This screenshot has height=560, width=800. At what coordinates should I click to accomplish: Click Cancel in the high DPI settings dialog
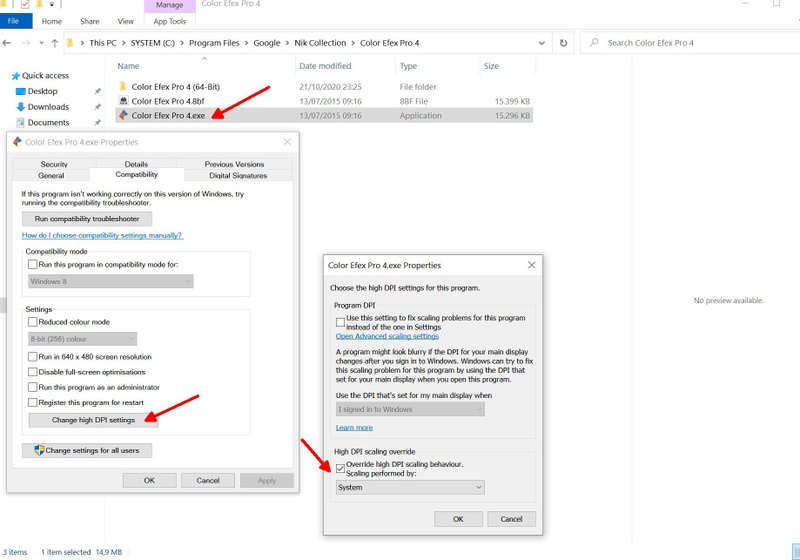tap(511, 519)
